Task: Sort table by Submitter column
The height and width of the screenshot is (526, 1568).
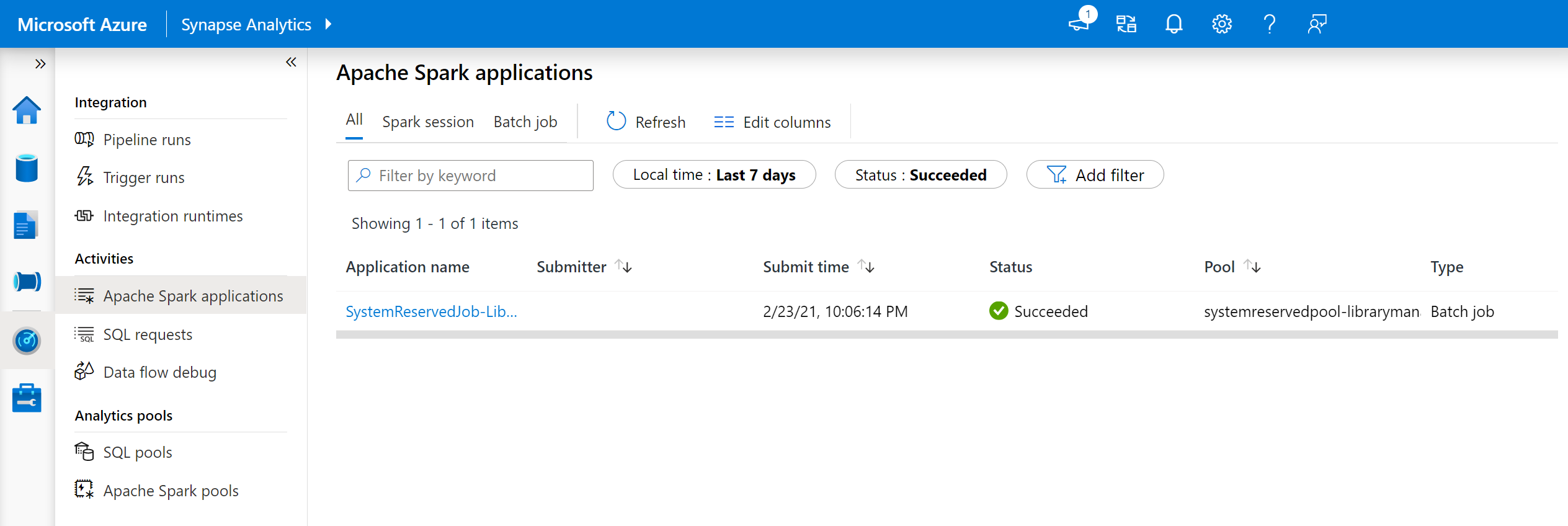Action: tap(623, 267)
